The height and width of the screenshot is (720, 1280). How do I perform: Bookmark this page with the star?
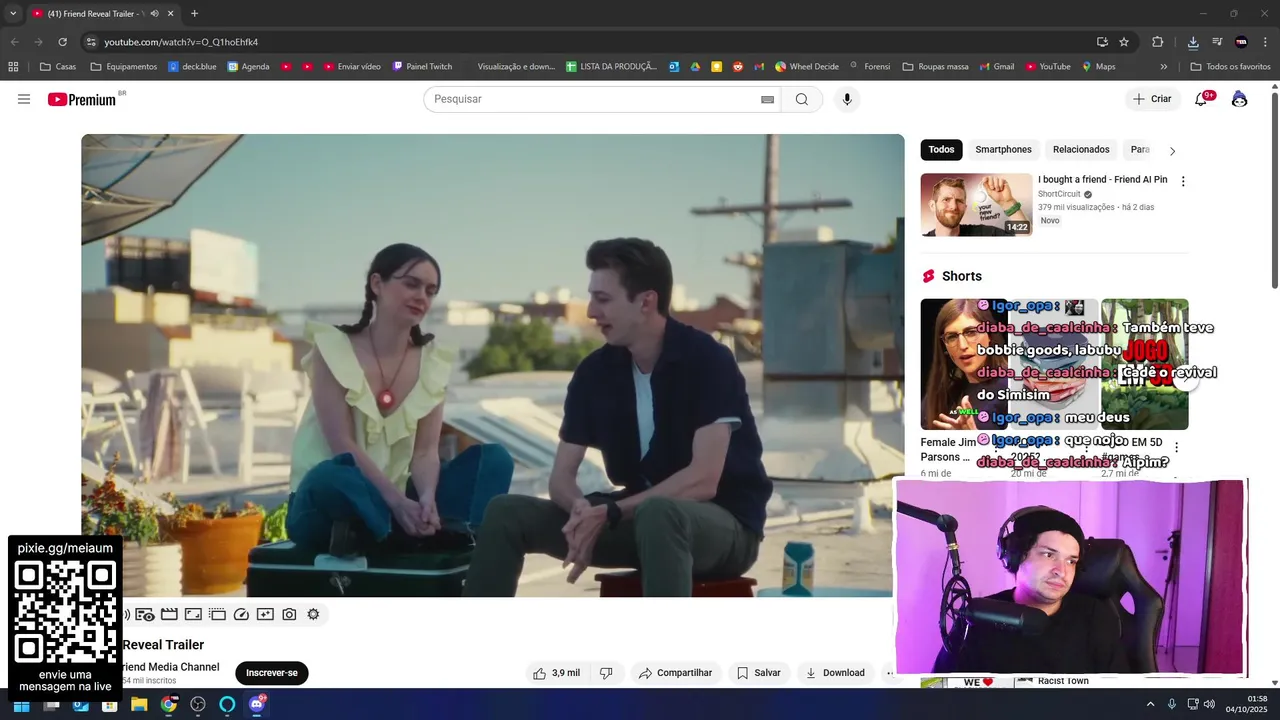(x=1124, y=42)
